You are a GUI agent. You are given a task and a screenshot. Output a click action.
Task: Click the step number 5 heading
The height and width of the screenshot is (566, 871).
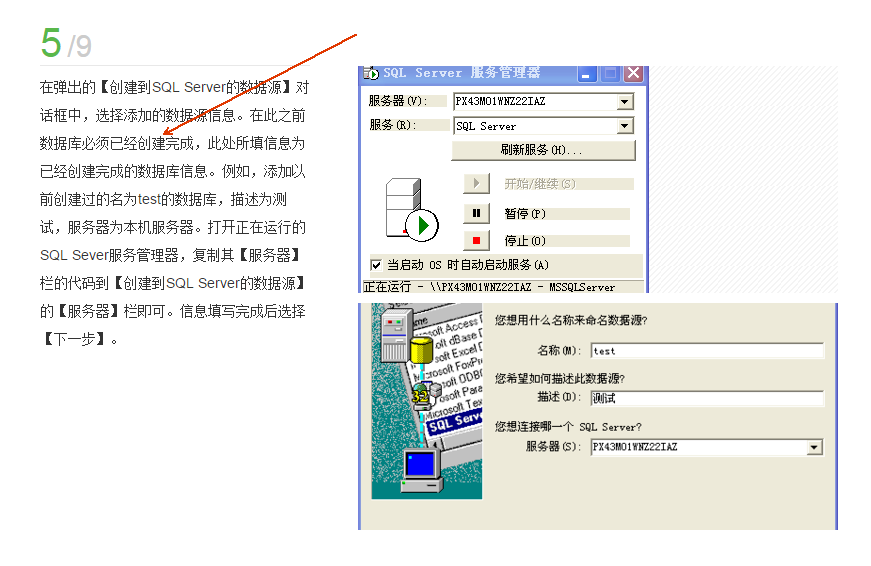click(51, 43)
